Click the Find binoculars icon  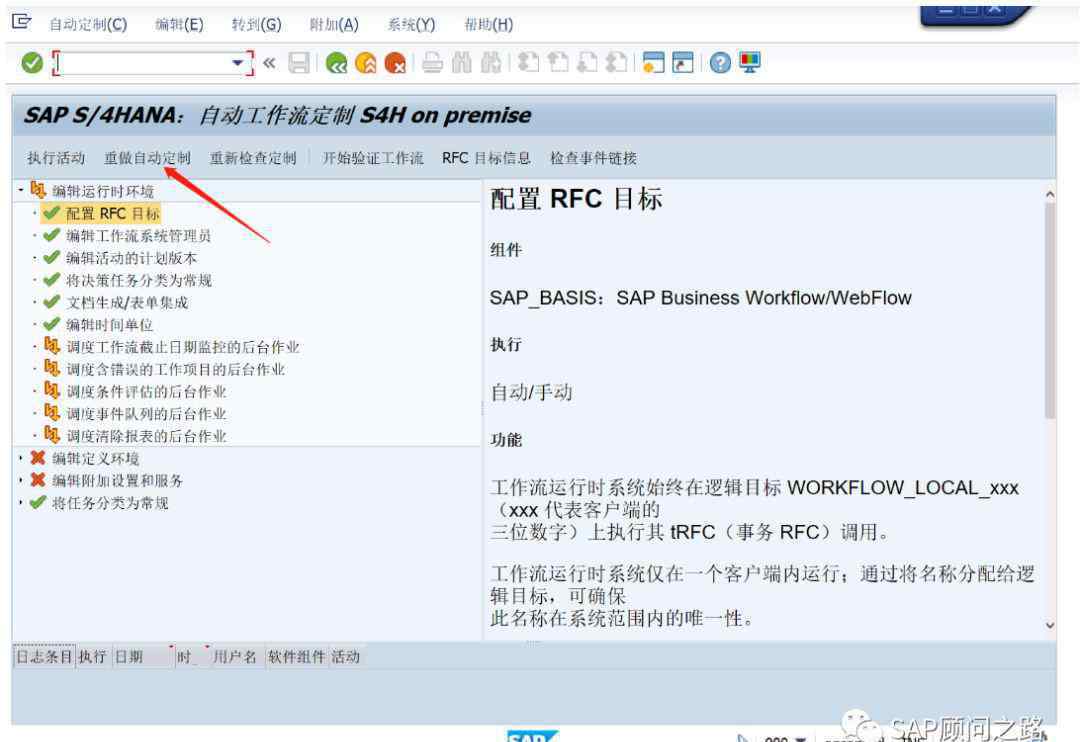click(461, 63)
